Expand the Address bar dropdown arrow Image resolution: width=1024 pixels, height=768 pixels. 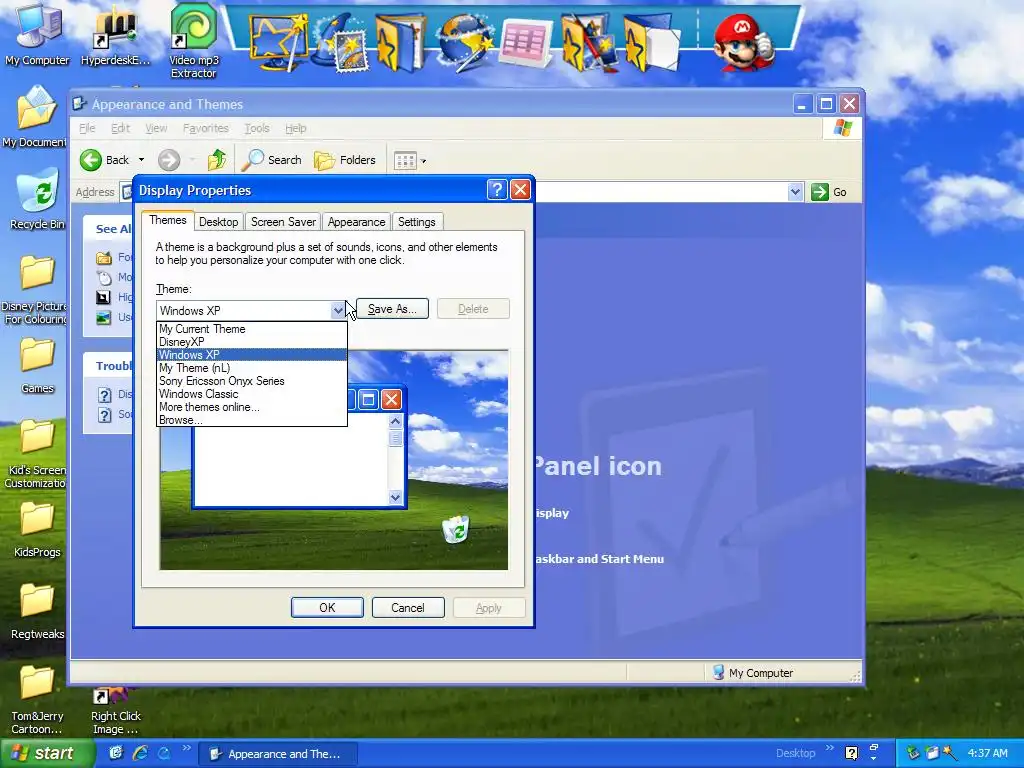pyautogui.click(x=795, y=192)
